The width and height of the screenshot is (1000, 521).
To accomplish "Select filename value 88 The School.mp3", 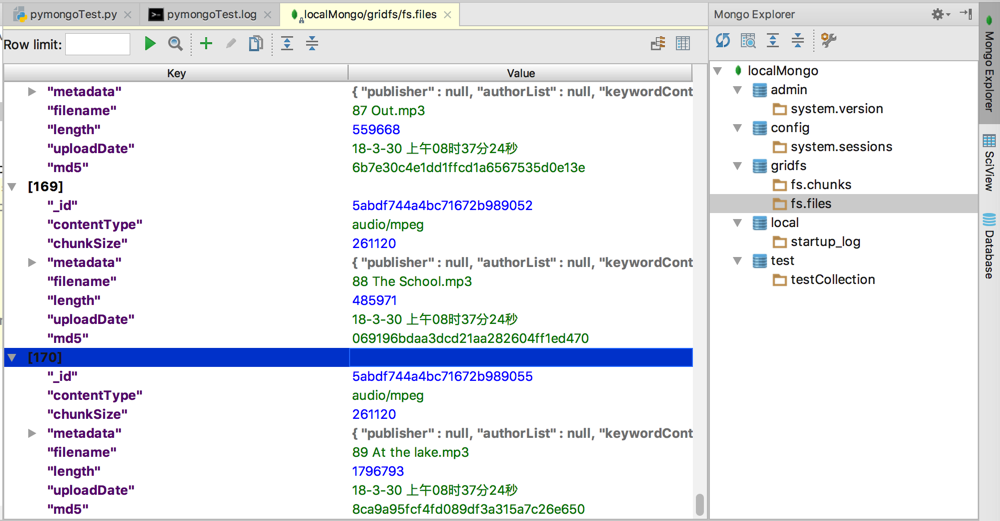I will point(411,282).
